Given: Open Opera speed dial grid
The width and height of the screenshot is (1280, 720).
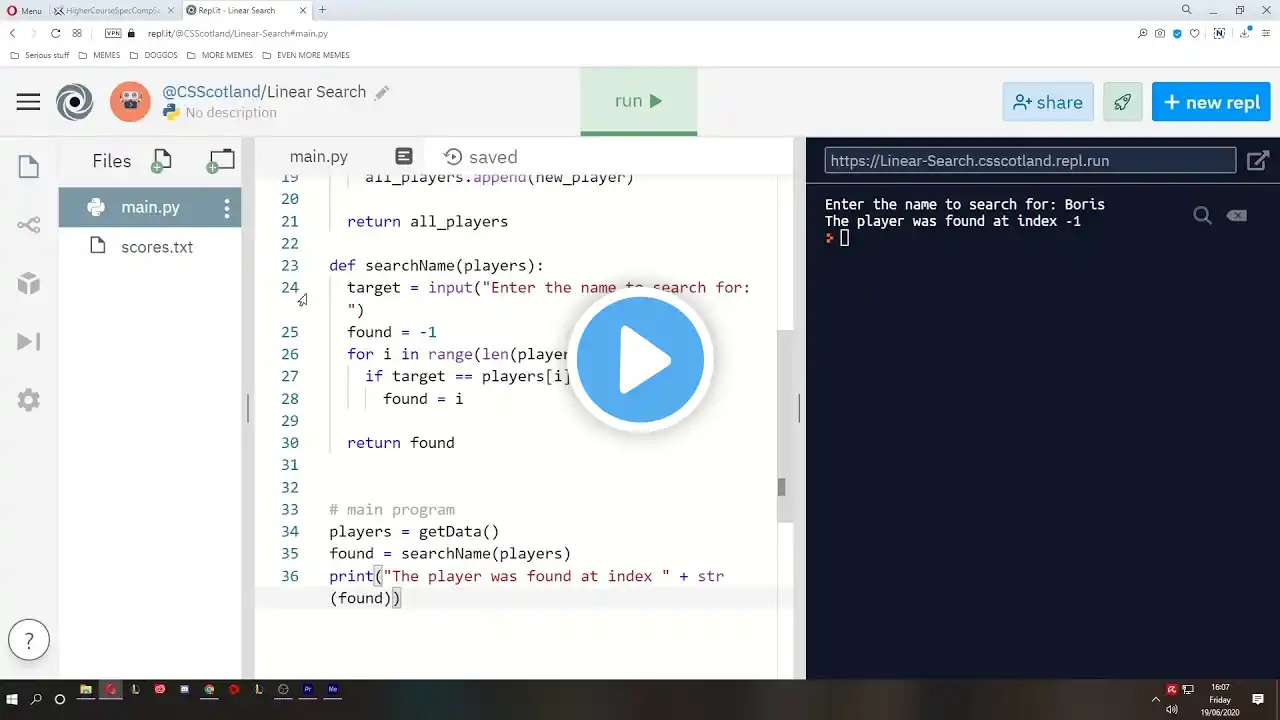Looking at the screenshot, I should [x=77, y=33].
